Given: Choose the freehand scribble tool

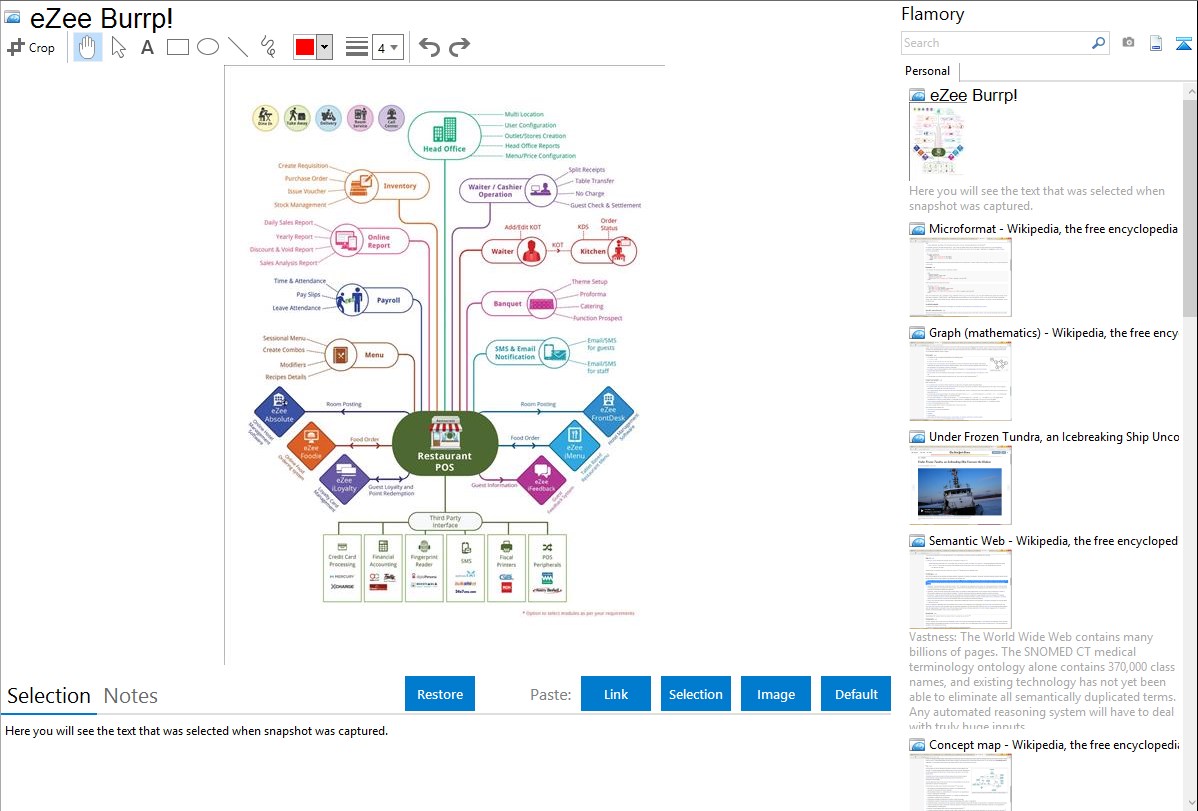Looking at the screenshot, I should coord(267,47).
